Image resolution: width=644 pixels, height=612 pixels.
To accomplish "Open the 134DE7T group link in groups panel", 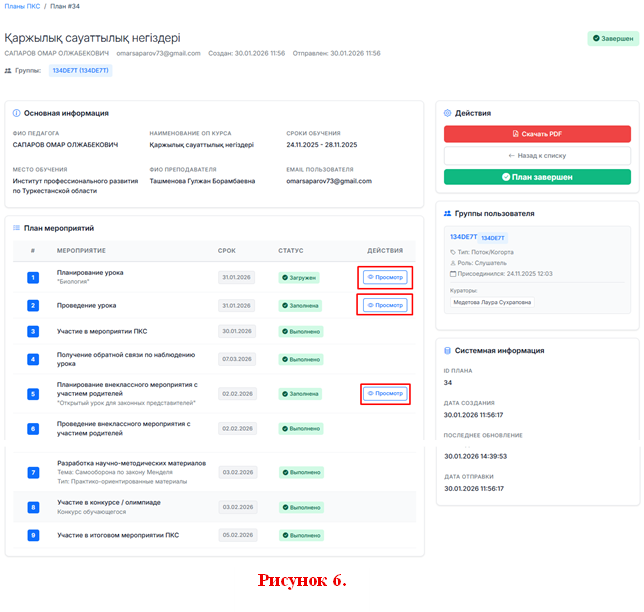I will click(x=461, y=237).
